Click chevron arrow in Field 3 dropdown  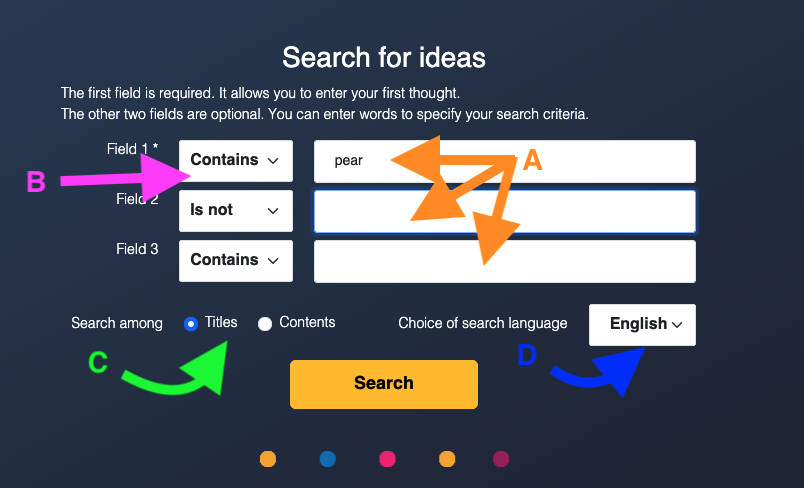(273, 260)
